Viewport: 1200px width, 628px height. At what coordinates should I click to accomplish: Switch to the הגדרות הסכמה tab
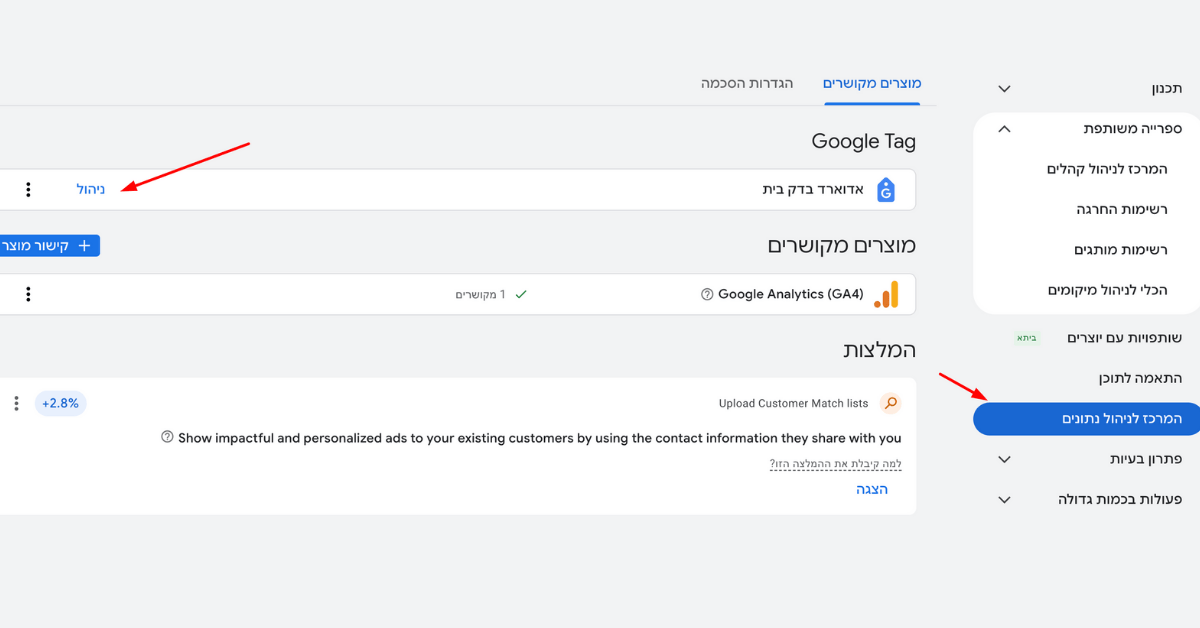(x=747, y=83)
